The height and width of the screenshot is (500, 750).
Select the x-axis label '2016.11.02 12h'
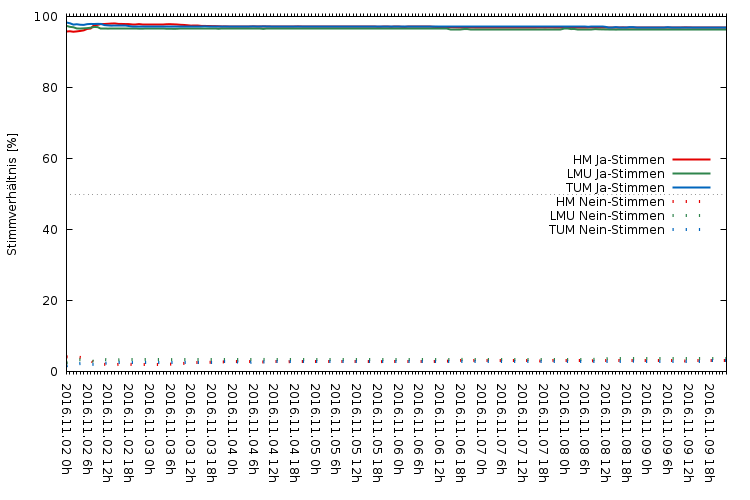[108, 433]
